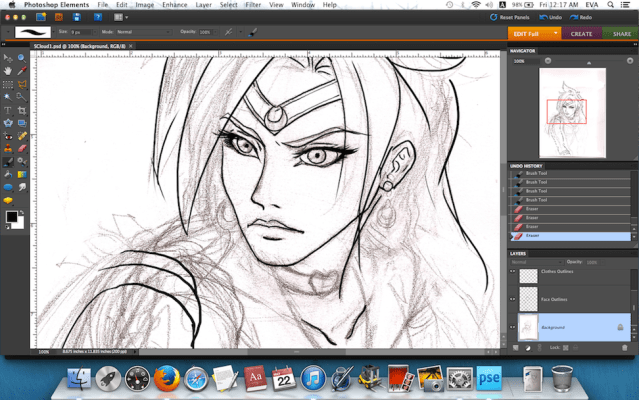Create a new layer with the Layers panel icon
Image resolution: width=639 pixels, height=400 pixels.
pyautogui.click(x=516, y=347)
